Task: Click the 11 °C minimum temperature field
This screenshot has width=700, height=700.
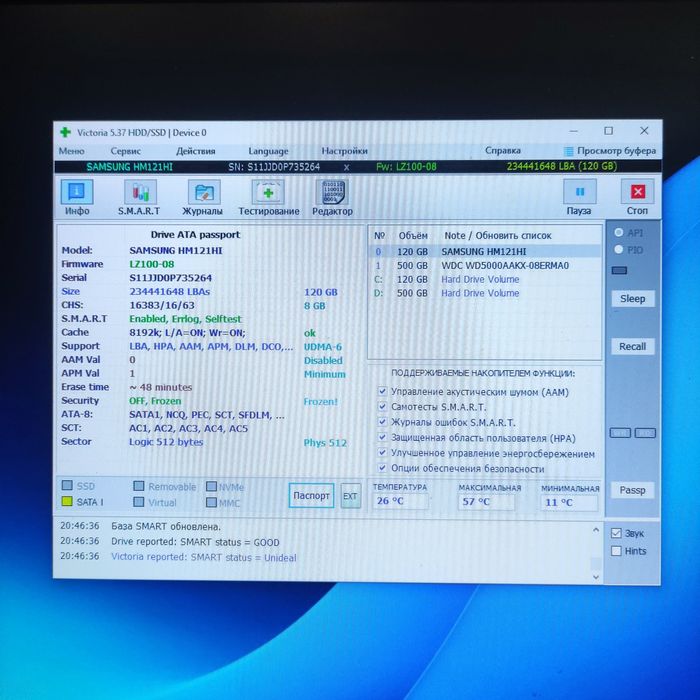Action: coord(569,503)
